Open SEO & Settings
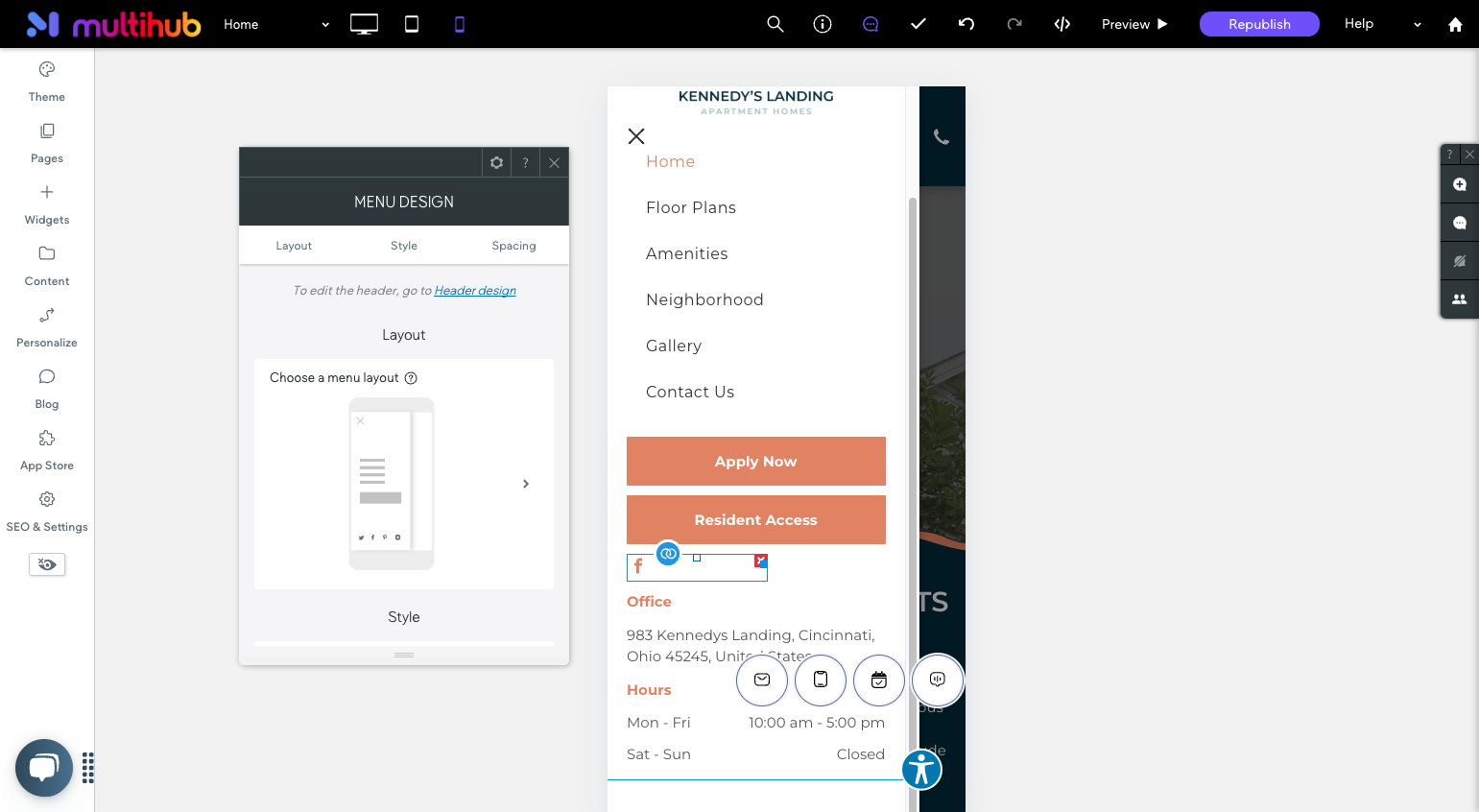Screen dimensions: 1479x812 tap(47, 512)
